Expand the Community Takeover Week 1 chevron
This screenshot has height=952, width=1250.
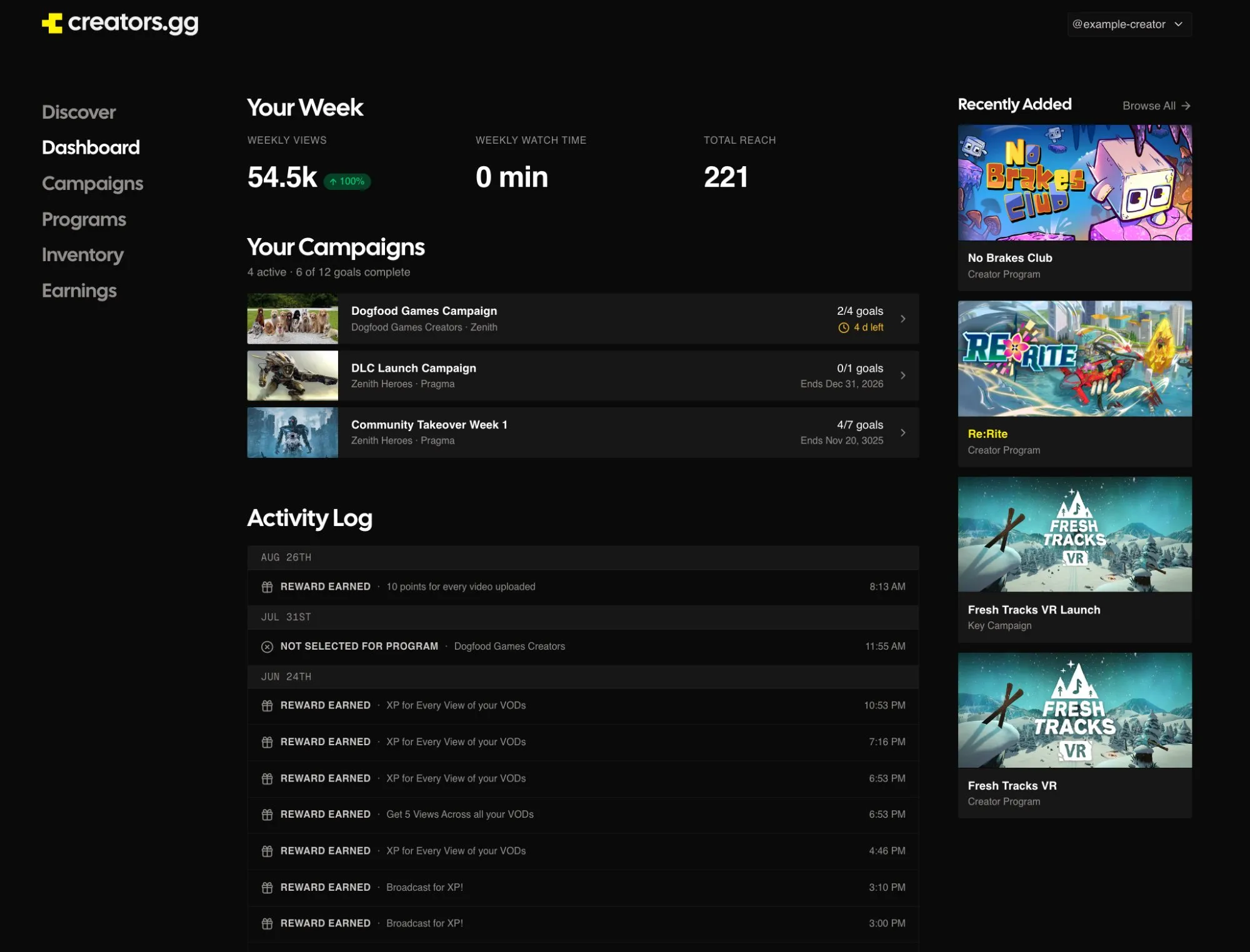pos(902,432)
